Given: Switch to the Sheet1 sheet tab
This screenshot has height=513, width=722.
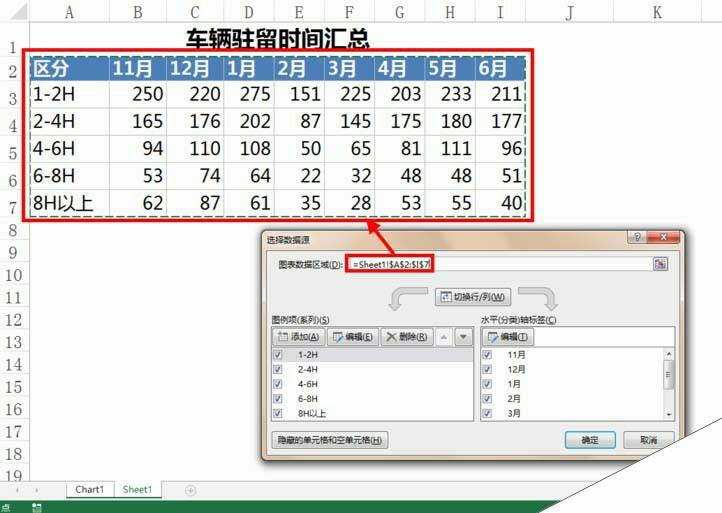Looking at the screenshot, I should [x=137, y=490].
